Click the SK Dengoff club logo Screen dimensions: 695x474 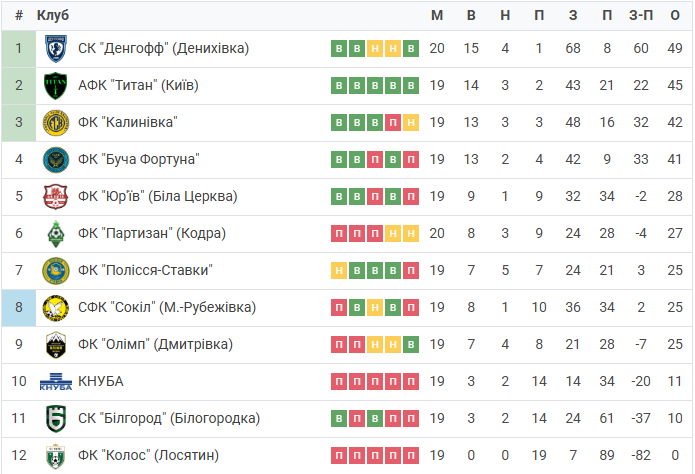(56, 48)
